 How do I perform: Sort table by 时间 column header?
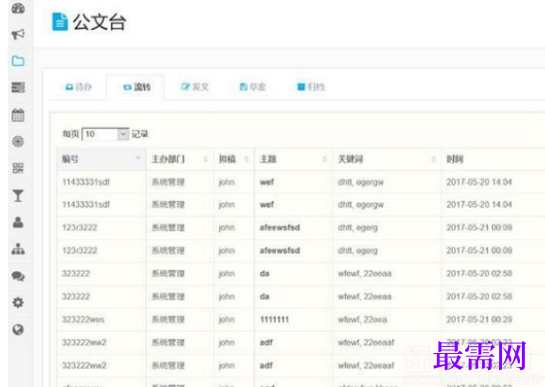pos(493,159)
